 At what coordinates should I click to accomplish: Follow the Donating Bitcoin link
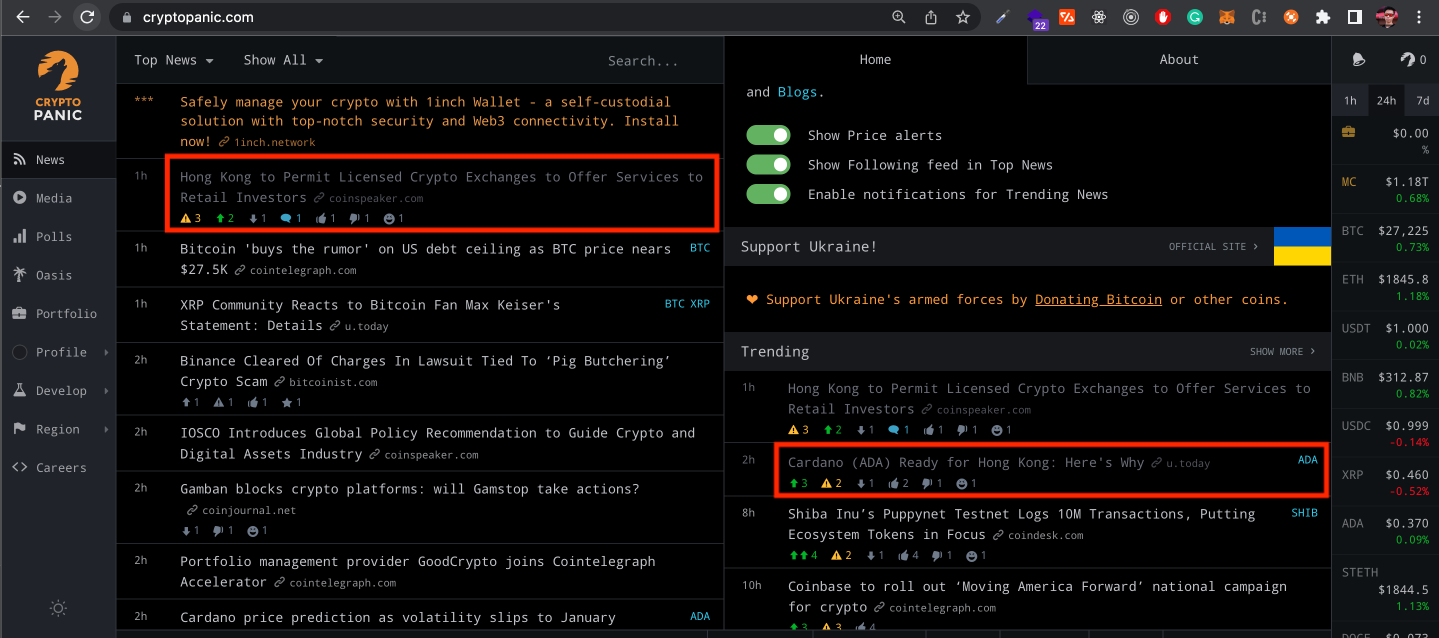pyautogui.click(x=1098, y=300)
